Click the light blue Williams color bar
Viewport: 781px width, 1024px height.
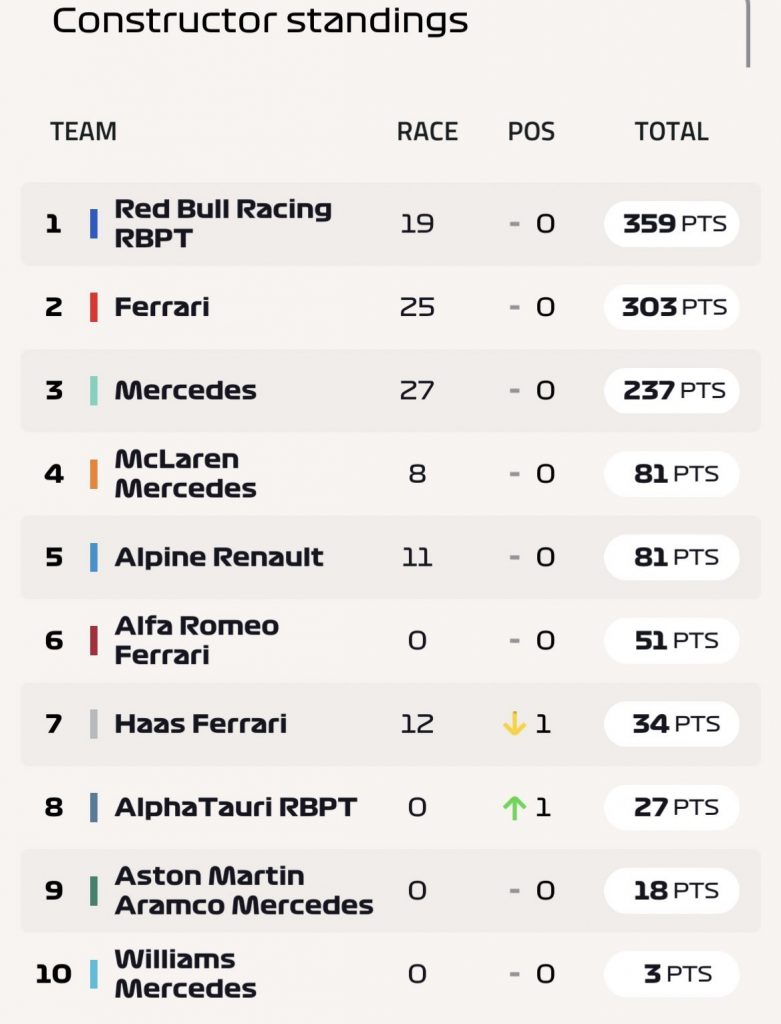[x=94, y=974]
